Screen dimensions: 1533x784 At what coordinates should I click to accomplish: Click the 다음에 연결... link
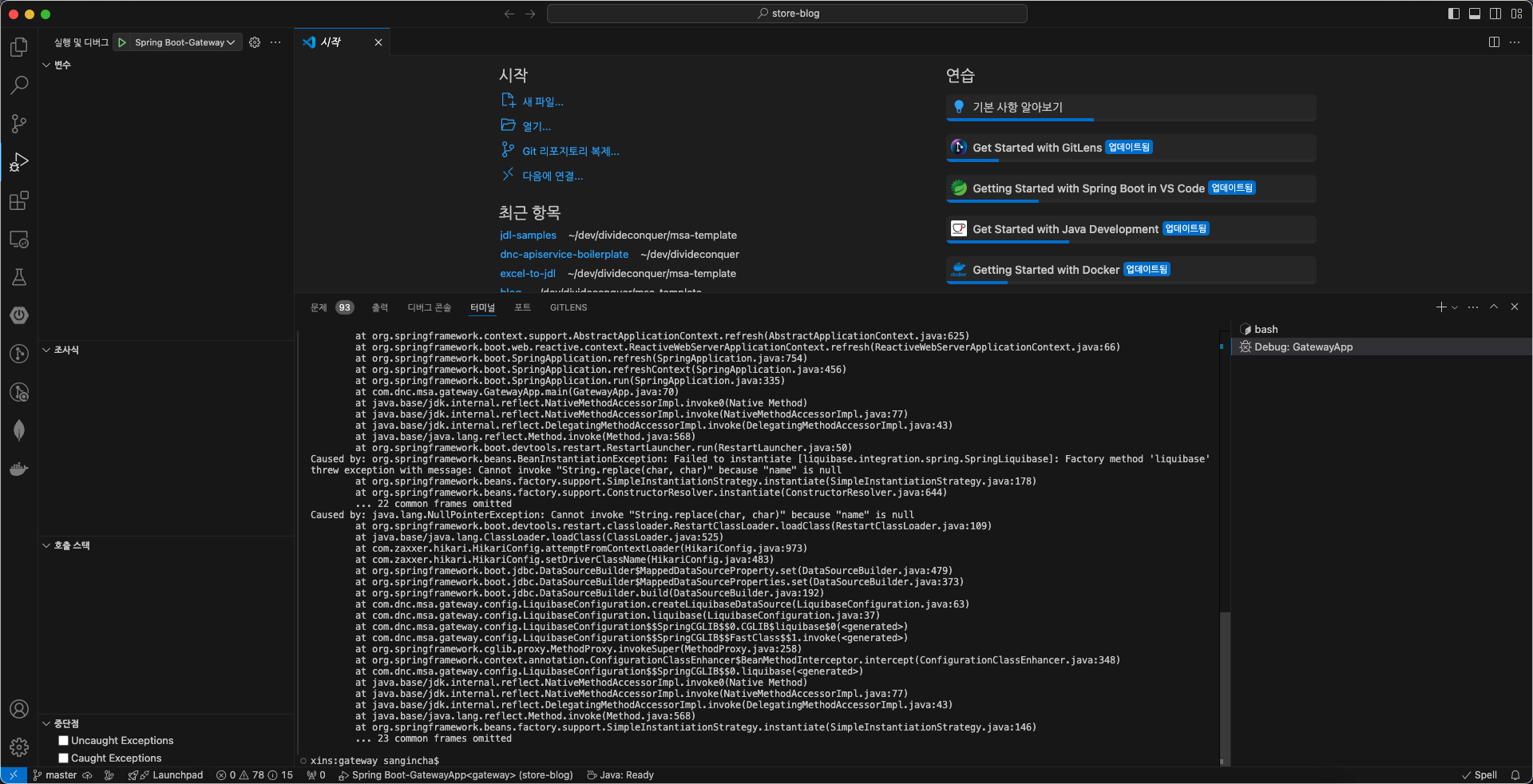click(553, 176)
